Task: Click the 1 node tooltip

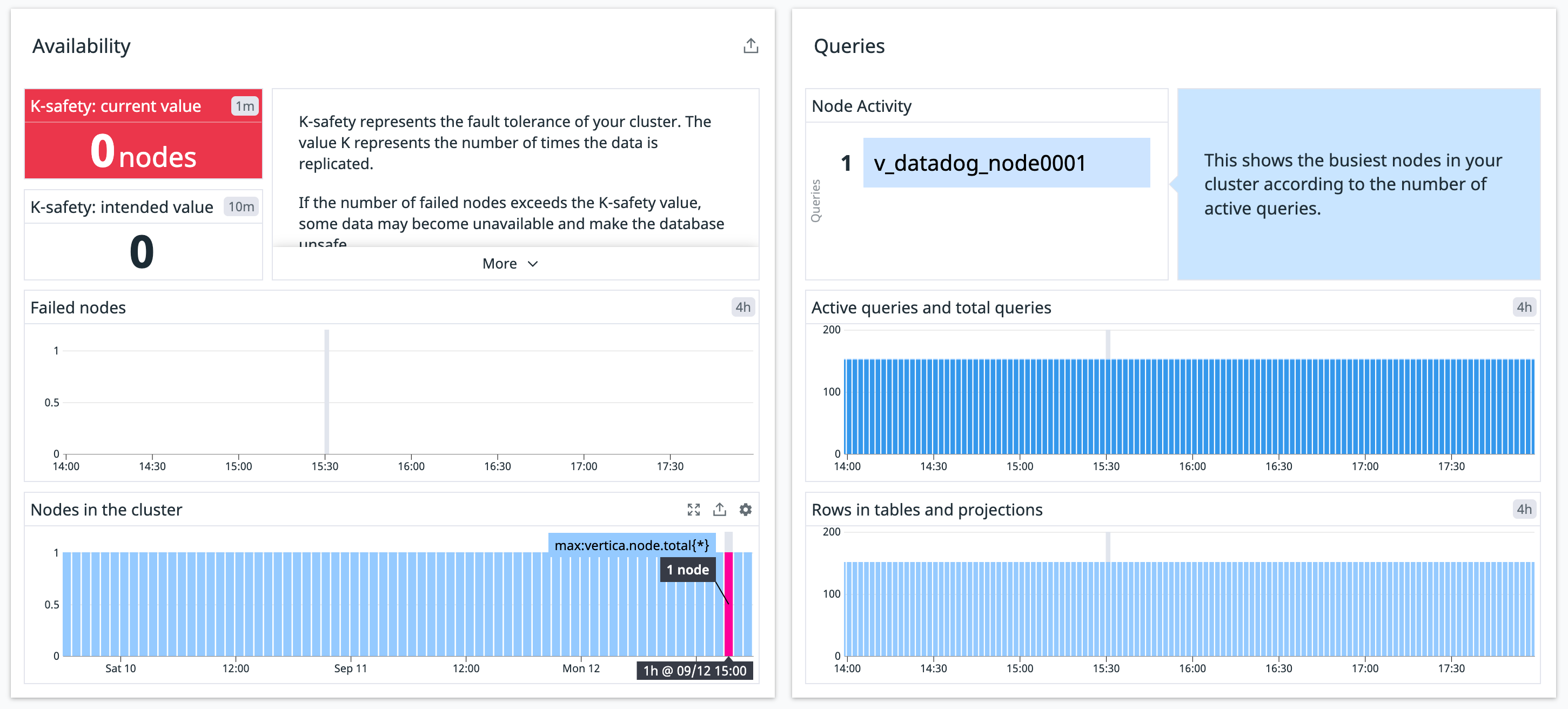Action: tap(687, 570)
